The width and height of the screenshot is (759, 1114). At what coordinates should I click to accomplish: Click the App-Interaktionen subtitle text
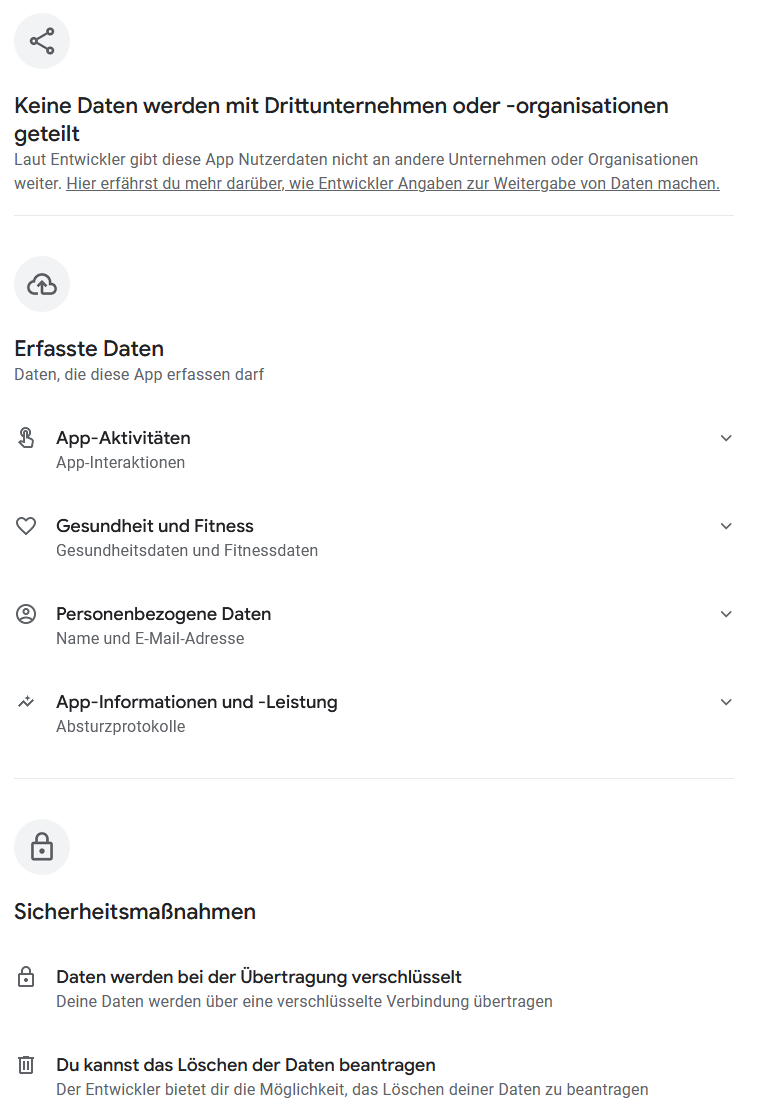tap(121, 462)
